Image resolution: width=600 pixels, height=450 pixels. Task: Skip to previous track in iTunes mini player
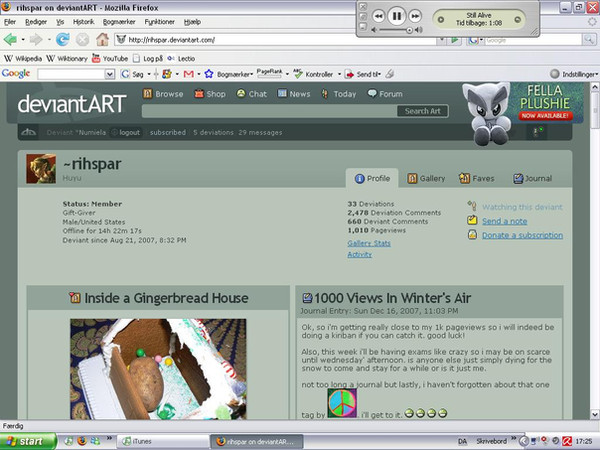point(378,16)
